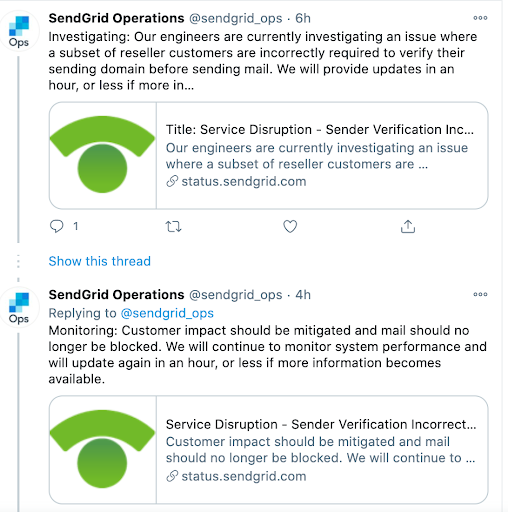This screenshot has width=508, height=512.
Task: Open the 6h timestamp of the first tweet
Action: [x=303, y=18]
